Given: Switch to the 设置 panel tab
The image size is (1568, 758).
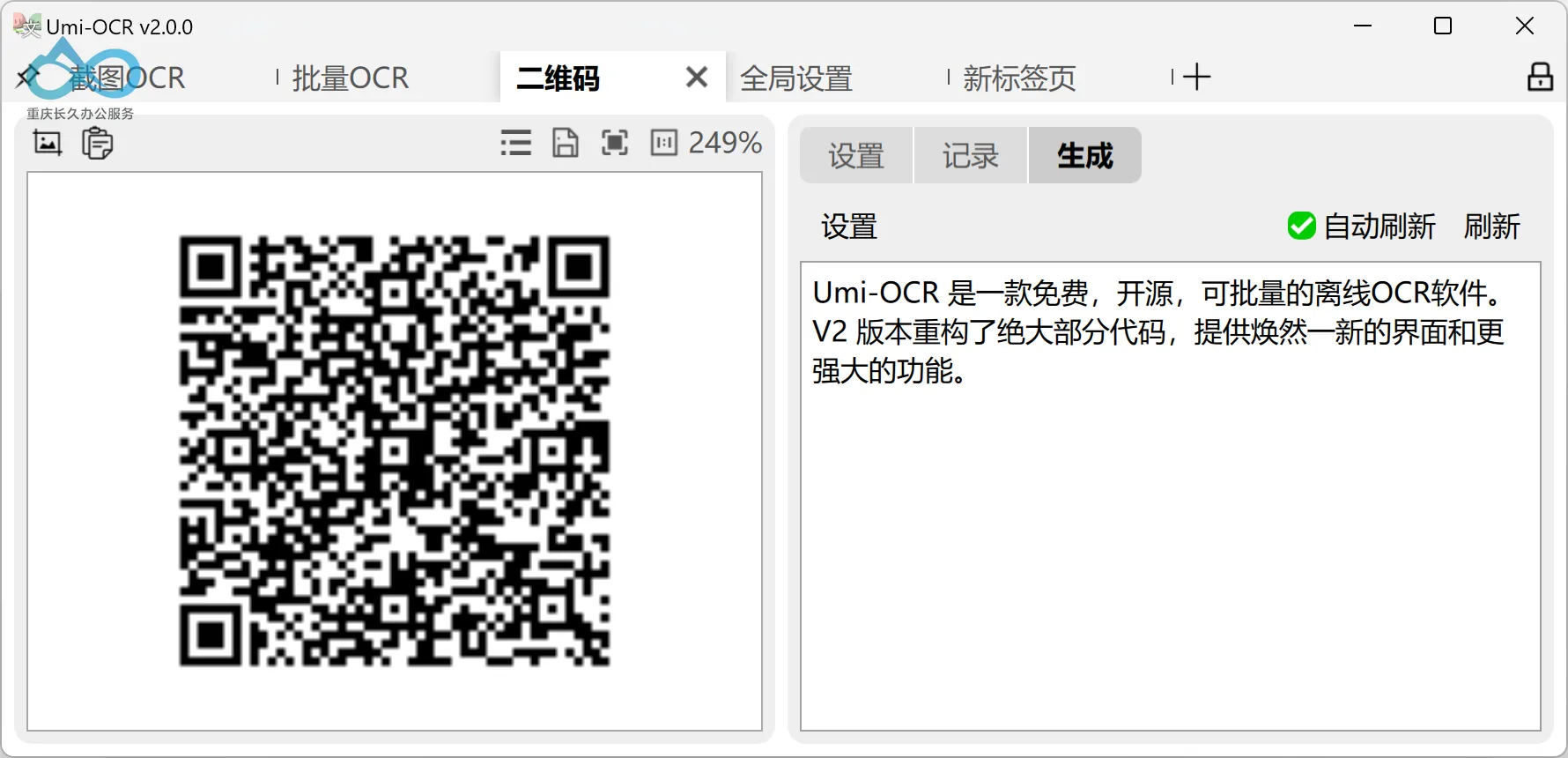Looking at the screenshot, I should [x=856, y=155].
